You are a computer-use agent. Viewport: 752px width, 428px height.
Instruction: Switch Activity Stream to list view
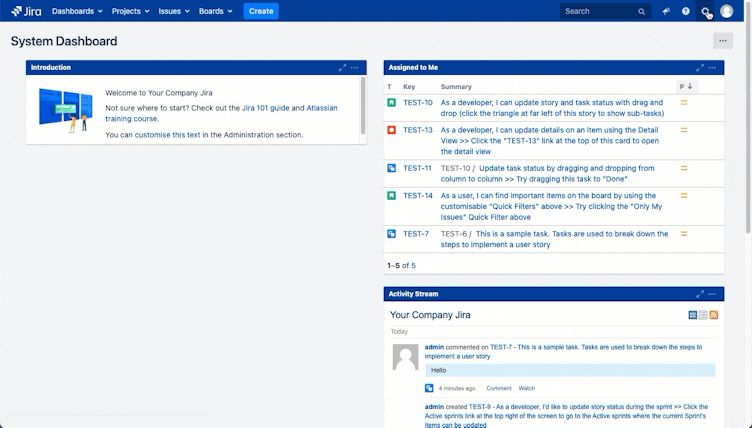(703, 315)
